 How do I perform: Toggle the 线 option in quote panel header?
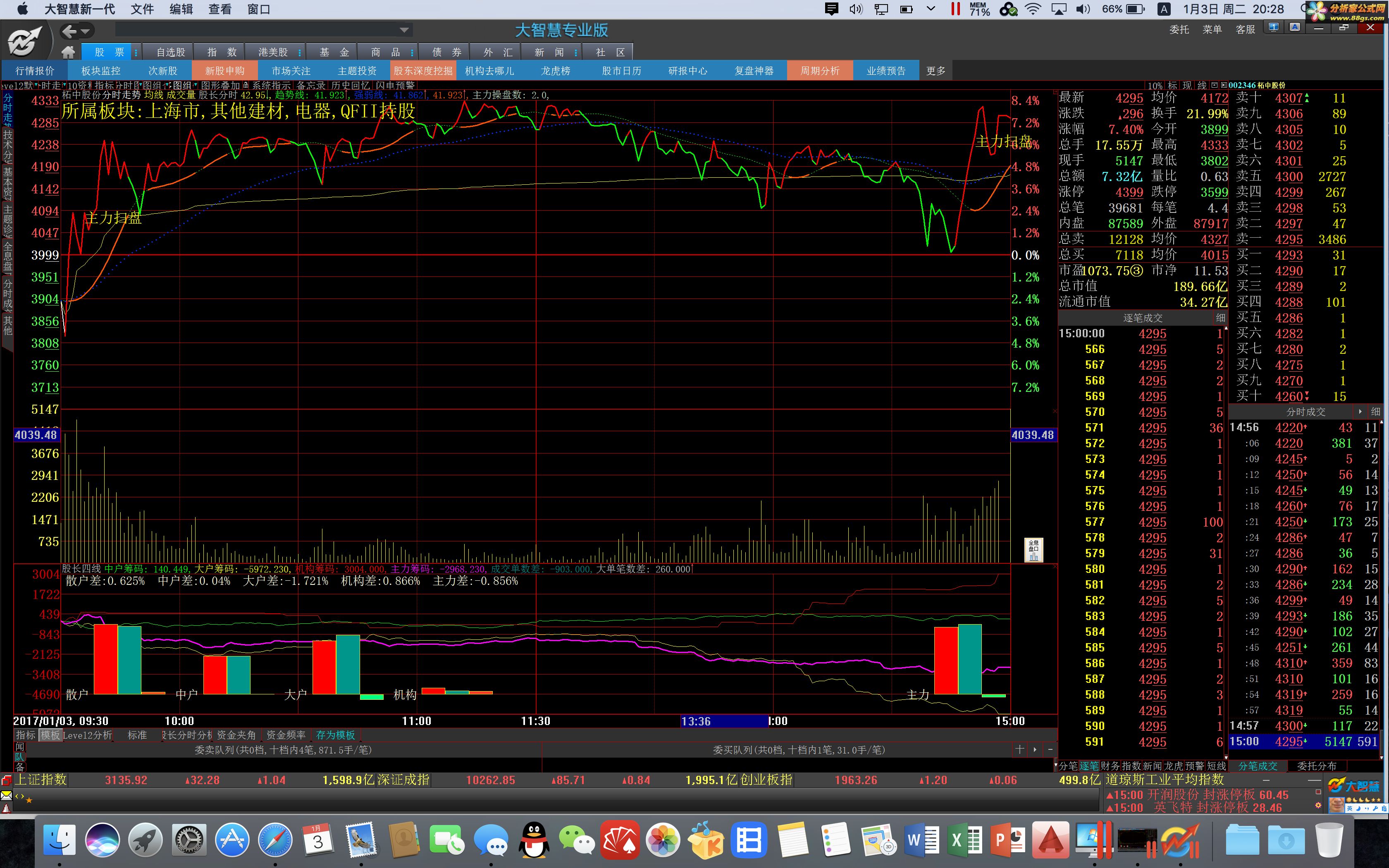pos(1202,86)
